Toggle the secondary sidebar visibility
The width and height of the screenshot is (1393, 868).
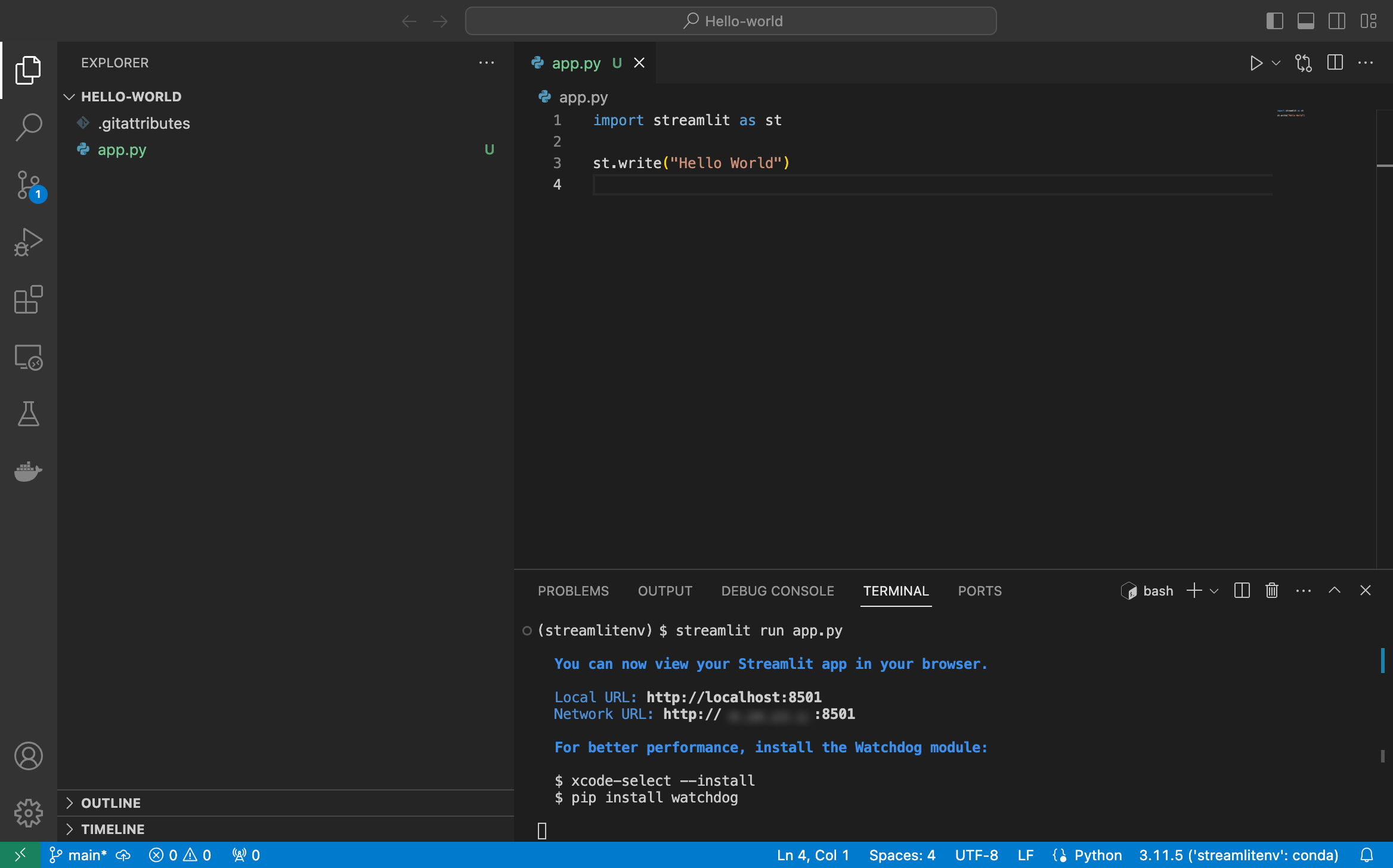click(x=1337, y=20)
